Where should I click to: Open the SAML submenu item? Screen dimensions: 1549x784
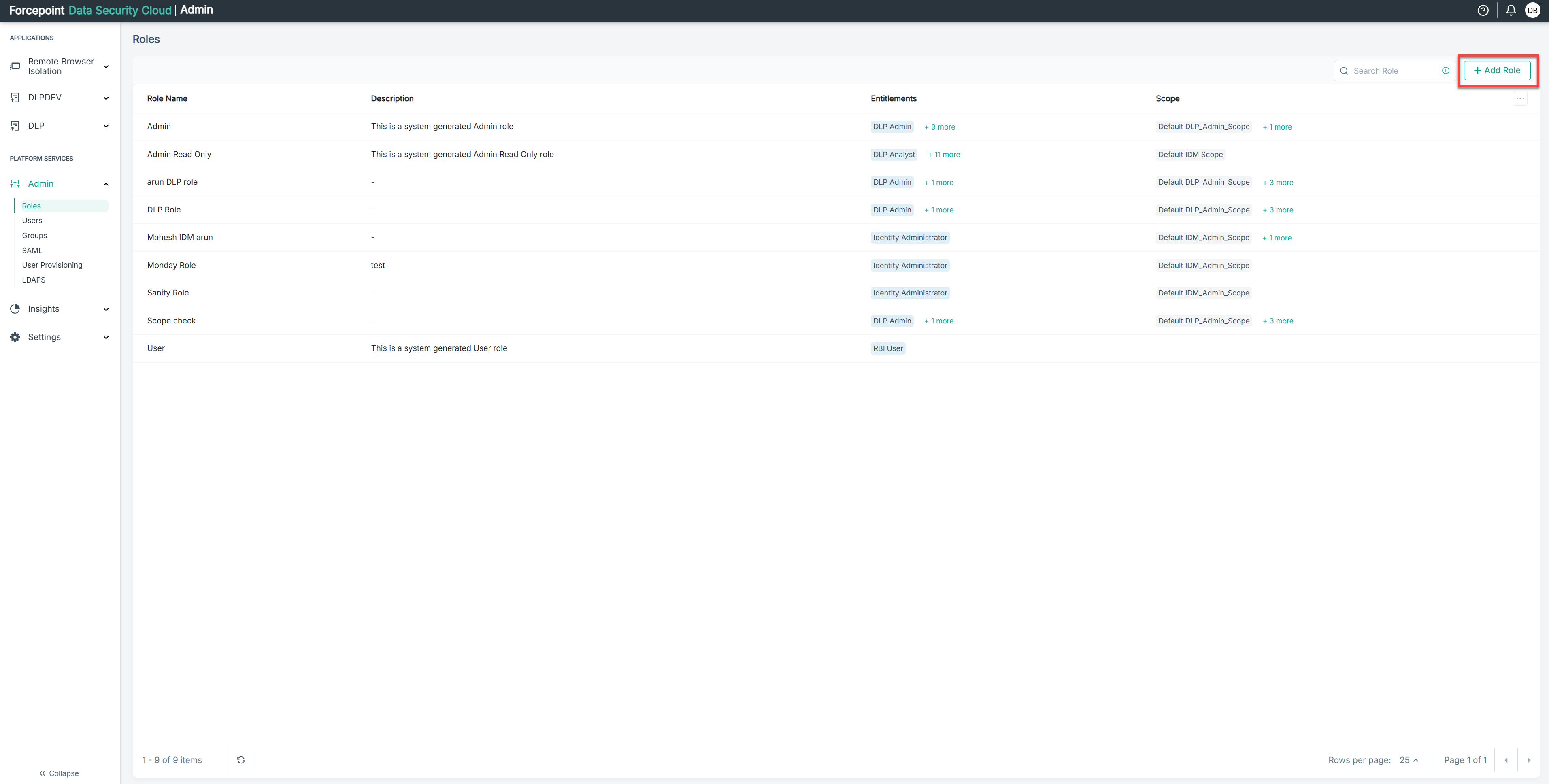(x=32, y=250)
